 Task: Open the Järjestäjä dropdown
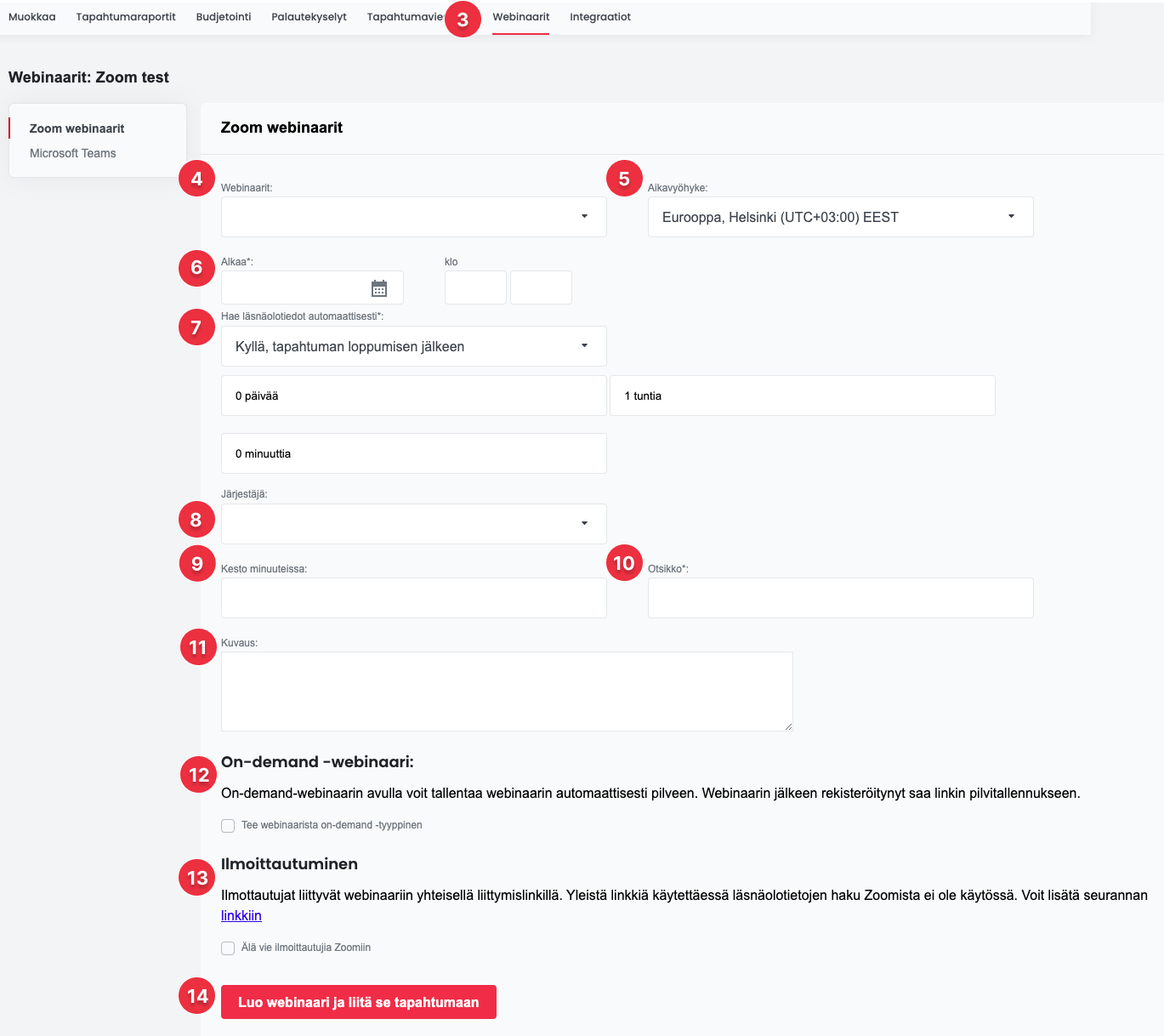pos(414,524)
